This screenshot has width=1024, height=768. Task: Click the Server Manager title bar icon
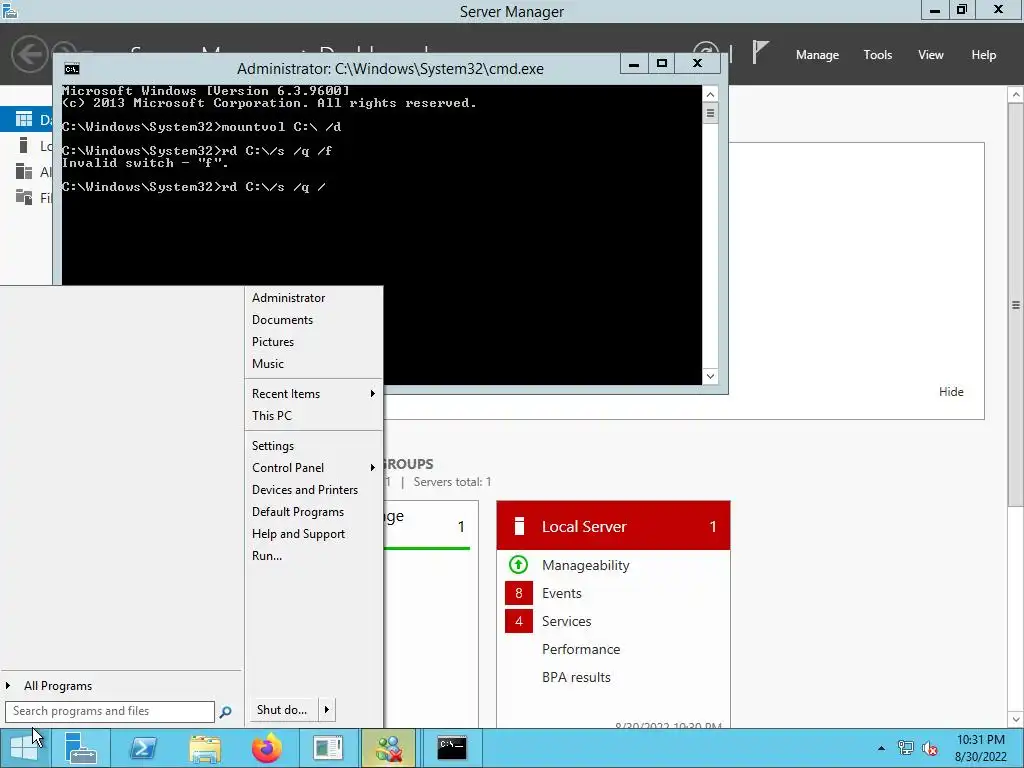pyautogui.click(x=10, y=10)
